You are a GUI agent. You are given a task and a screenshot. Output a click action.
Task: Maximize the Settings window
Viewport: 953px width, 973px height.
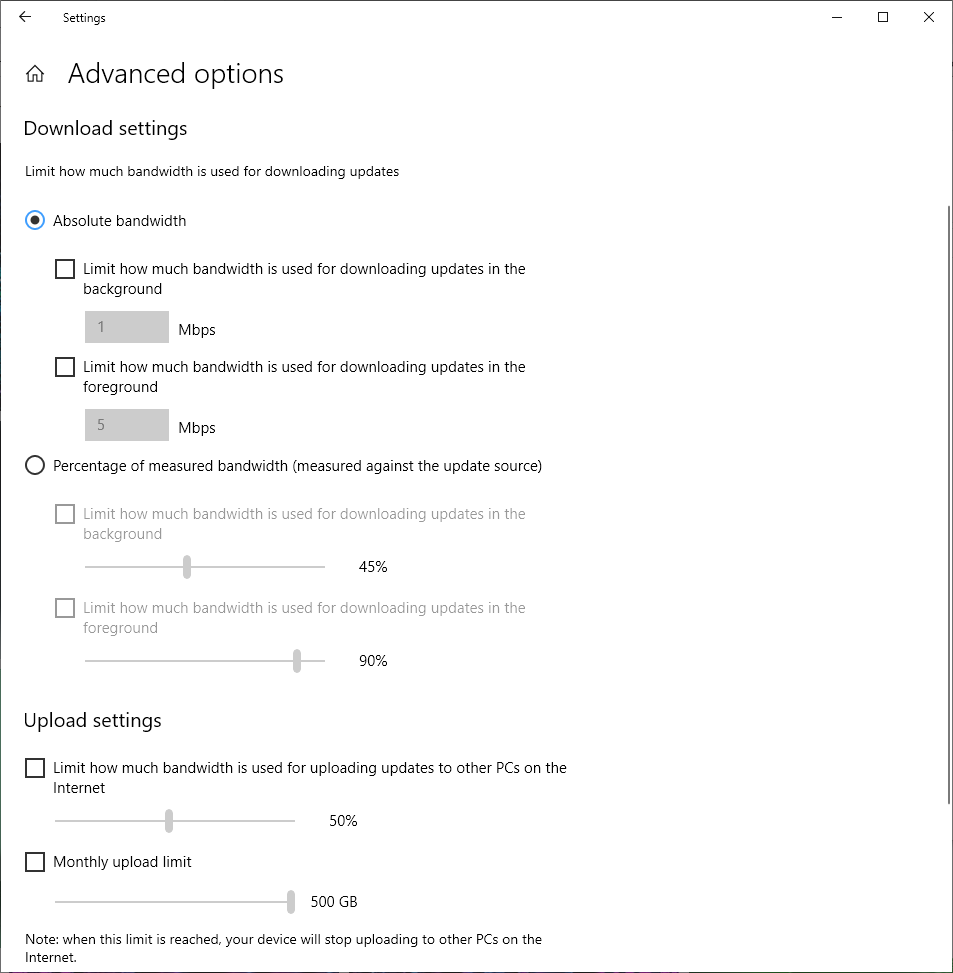(883, 17)
